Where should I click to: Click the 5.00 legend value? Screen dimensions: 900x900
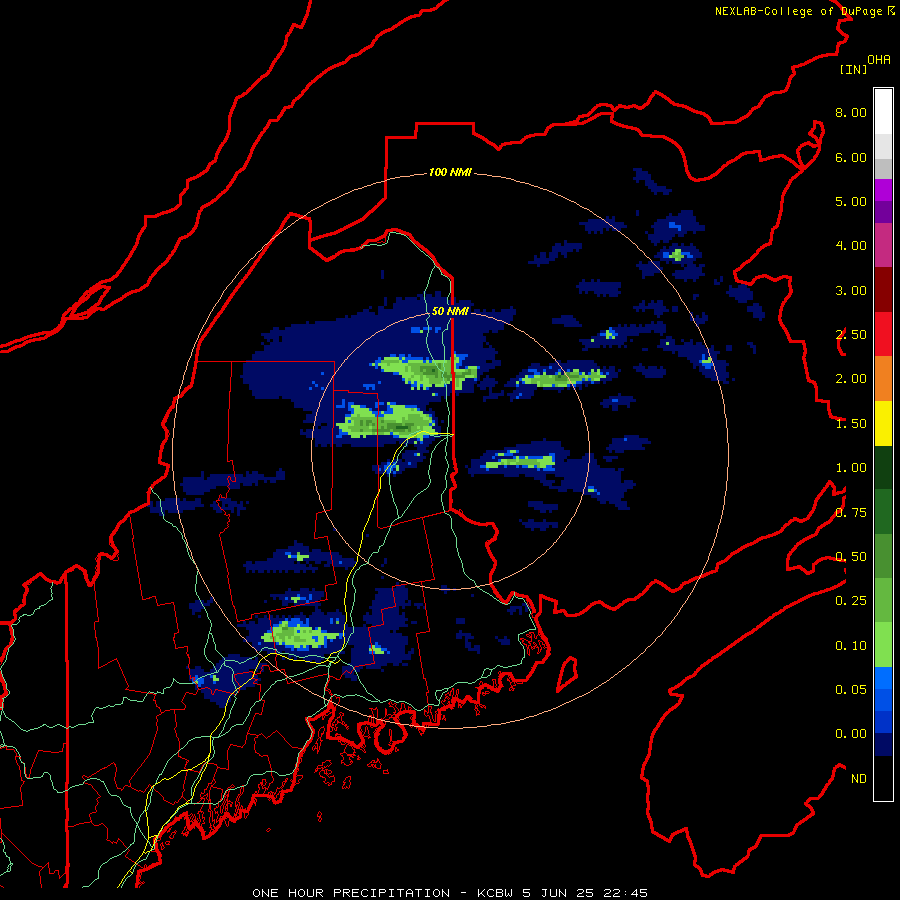click(x=851, y=201)
